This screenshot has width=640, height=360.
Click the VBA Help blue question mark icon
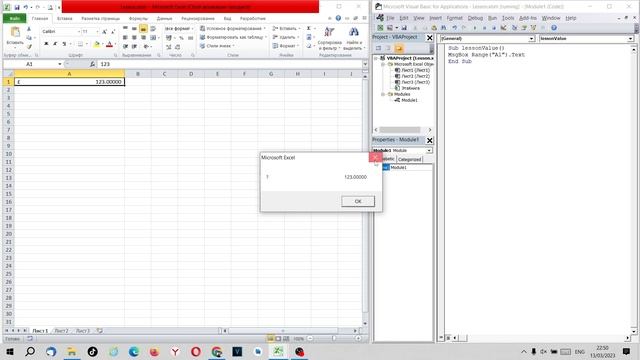click(554, 28)
